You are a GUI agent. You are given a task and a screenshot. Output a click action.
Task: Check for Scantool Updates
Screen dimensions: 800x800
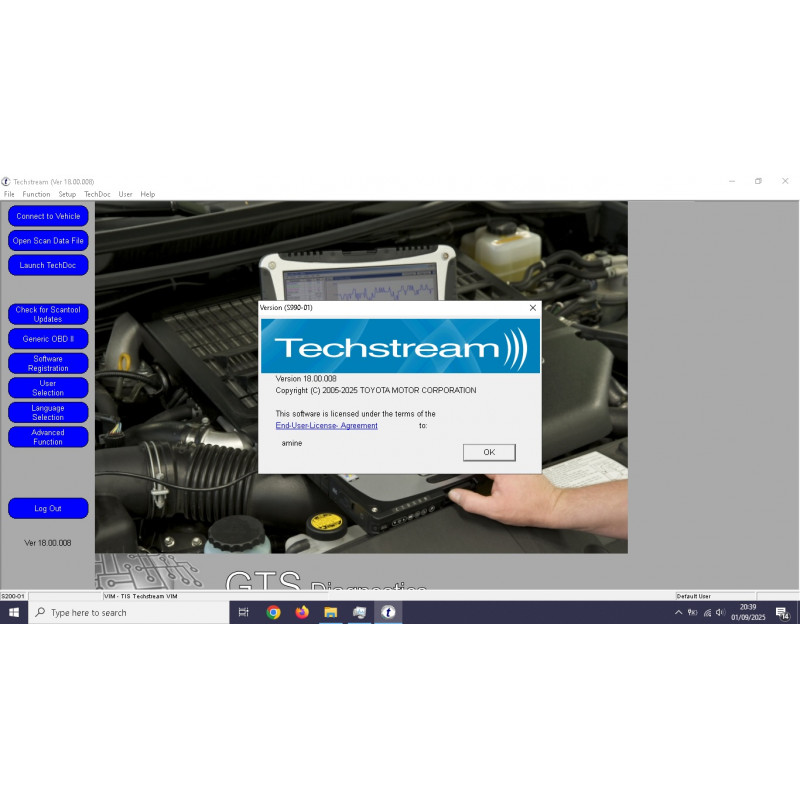click(x=48, y=314)
